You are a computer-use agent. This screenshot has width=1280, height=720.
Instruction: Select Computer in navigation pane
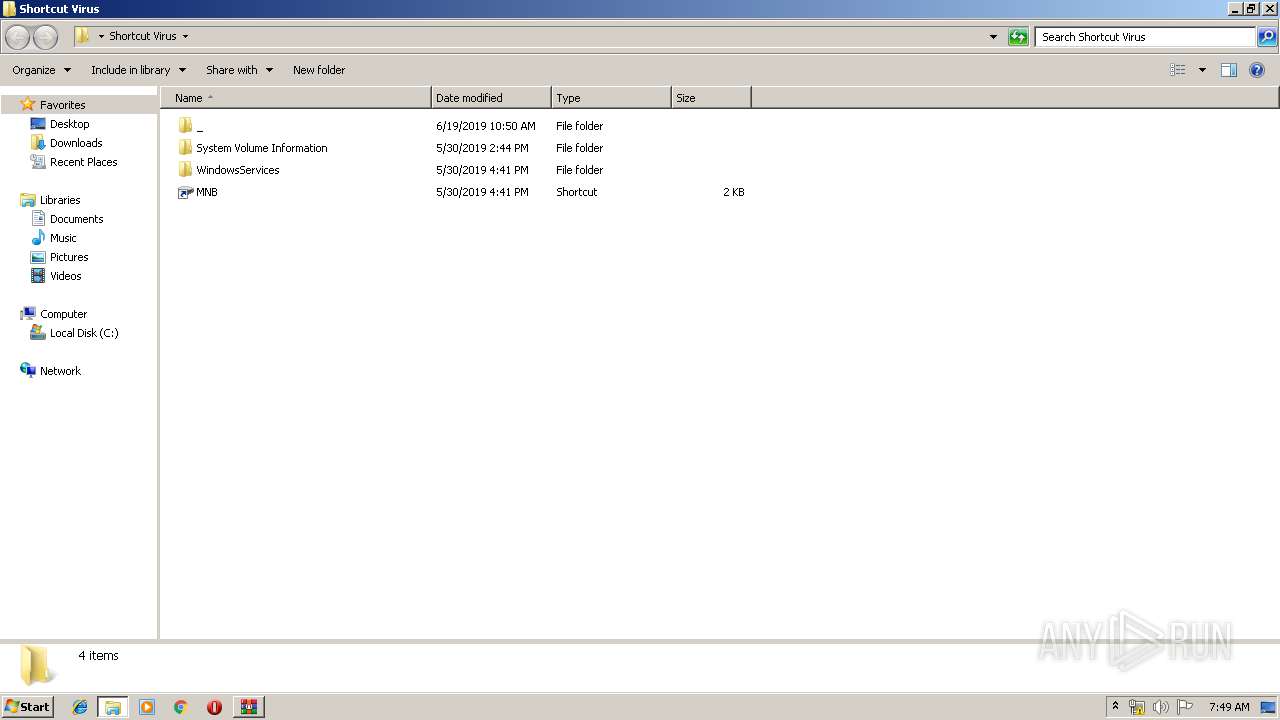coord(63,314)
